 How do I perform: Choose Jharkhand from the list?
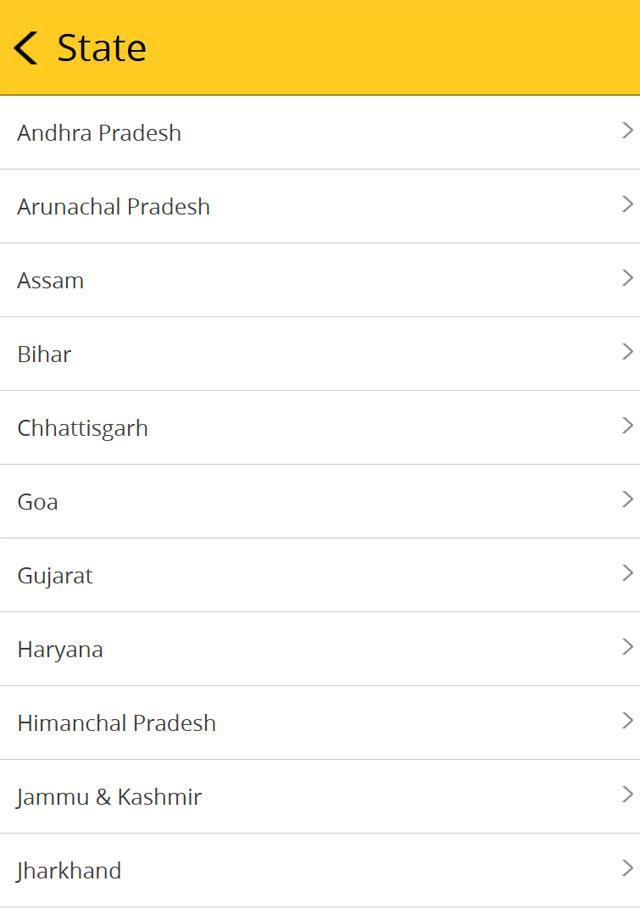pyautogui.click(x=69, y=871)
